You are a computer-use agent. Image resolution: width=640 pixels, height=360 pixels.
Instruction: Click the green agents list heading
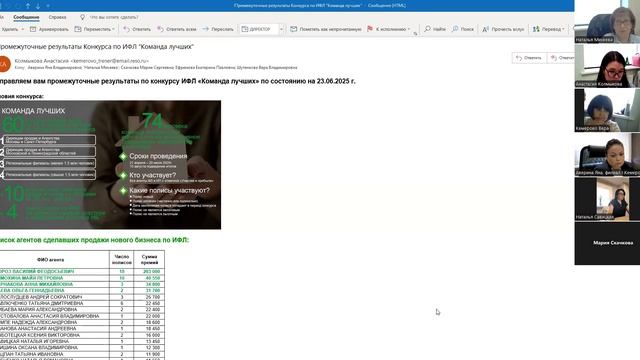94,240
